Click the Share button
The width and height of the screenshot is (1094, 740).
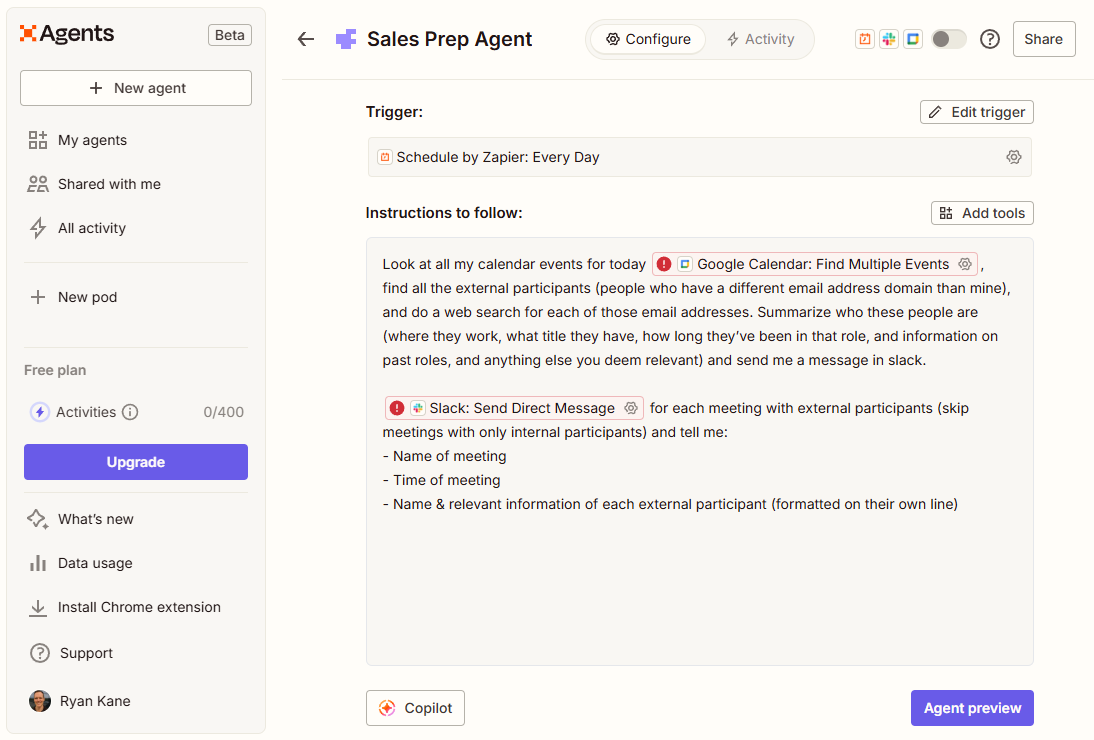[1044, 39]
